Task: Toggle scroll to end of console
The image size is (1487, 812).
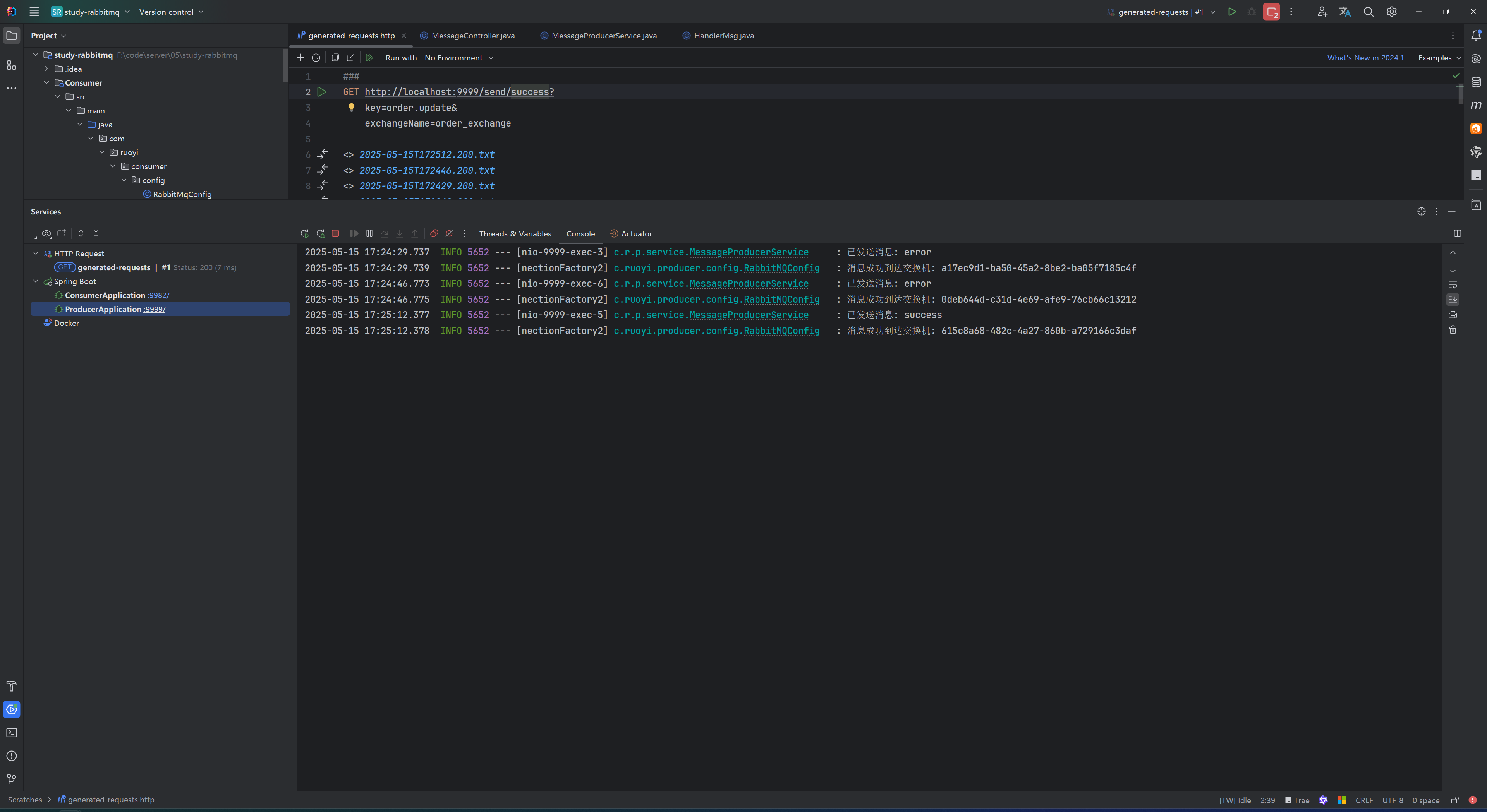Action: click(x=1453, y=300)
